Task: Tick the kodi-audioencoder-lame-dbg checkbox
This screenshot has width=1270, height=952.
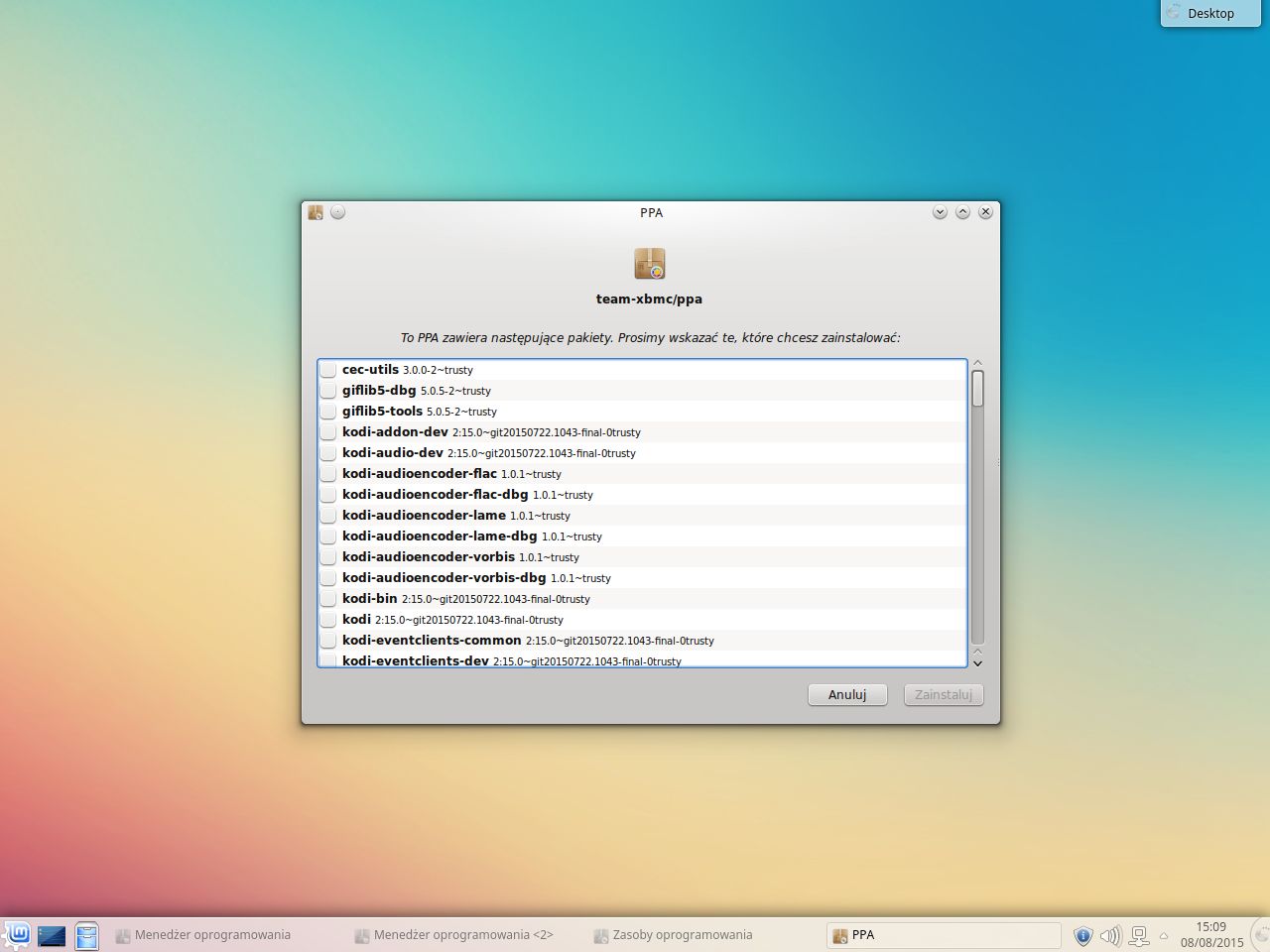Action: [x=328, y=536]
